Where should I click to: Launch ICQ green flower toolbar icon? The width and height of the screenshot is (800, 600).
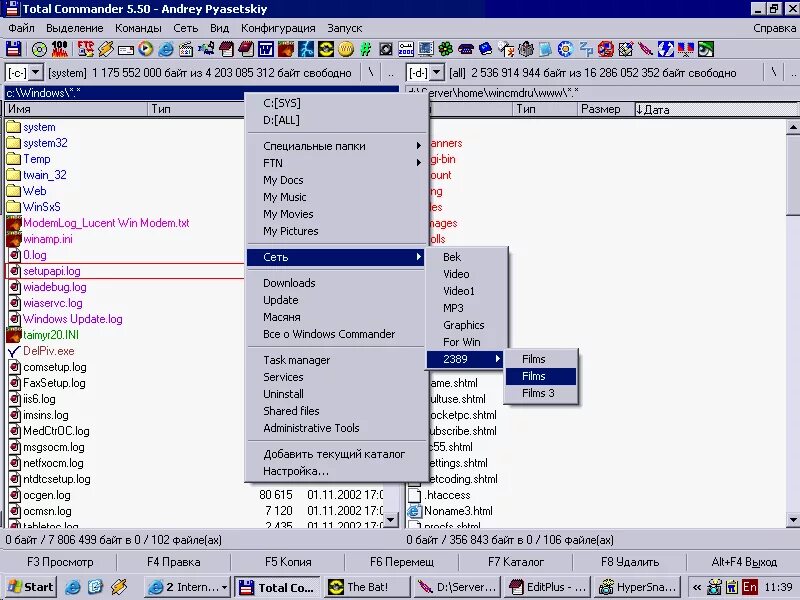coord(446,49)
